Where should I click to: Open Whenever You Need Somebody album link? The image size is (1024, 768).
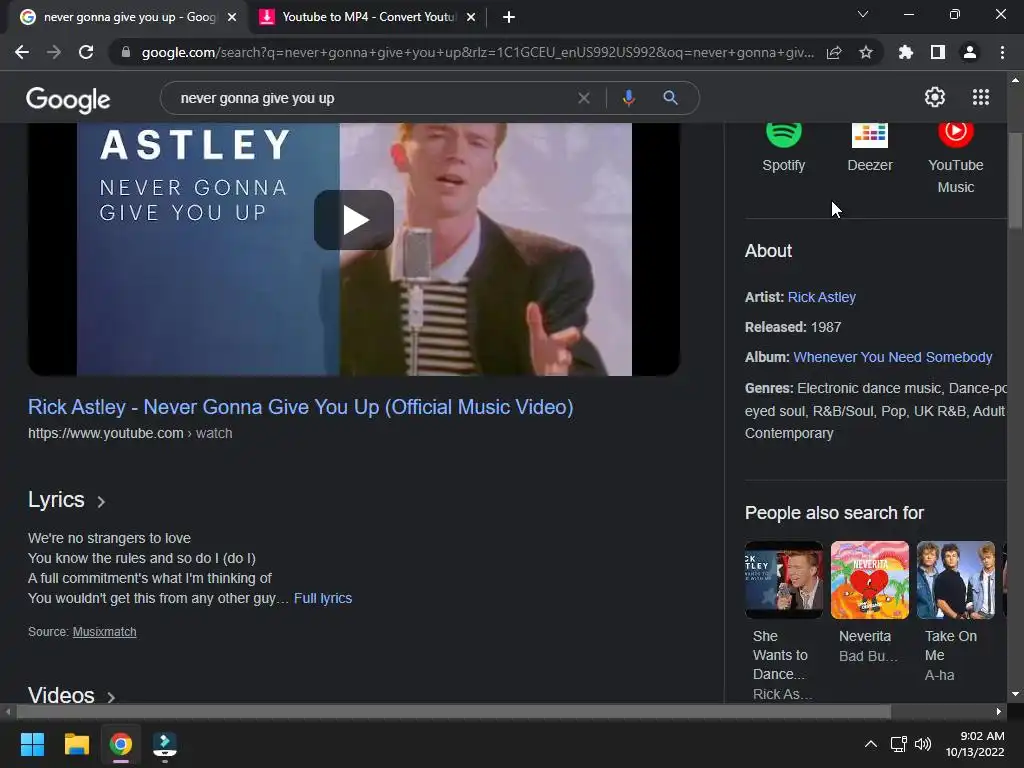[893, 357]
